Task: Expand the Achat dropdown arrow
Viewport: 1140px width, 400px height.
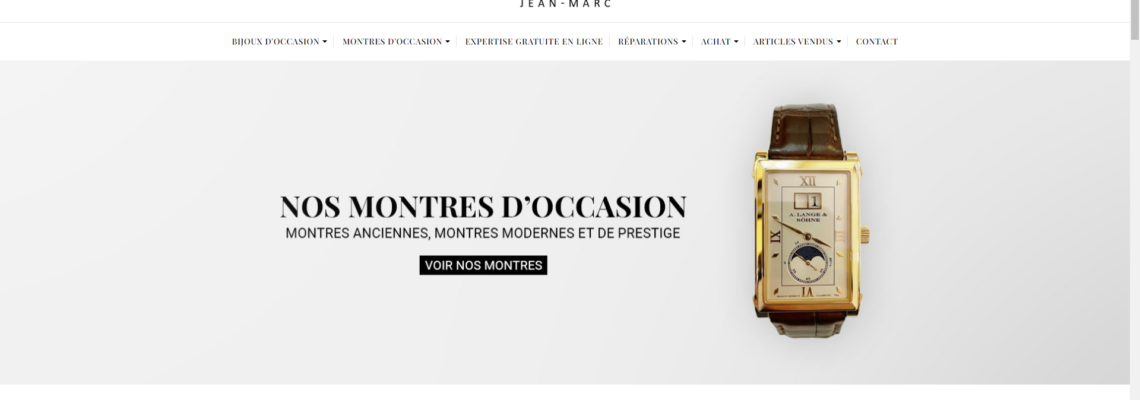Action: pyautogui.click(x=736, y=42)
